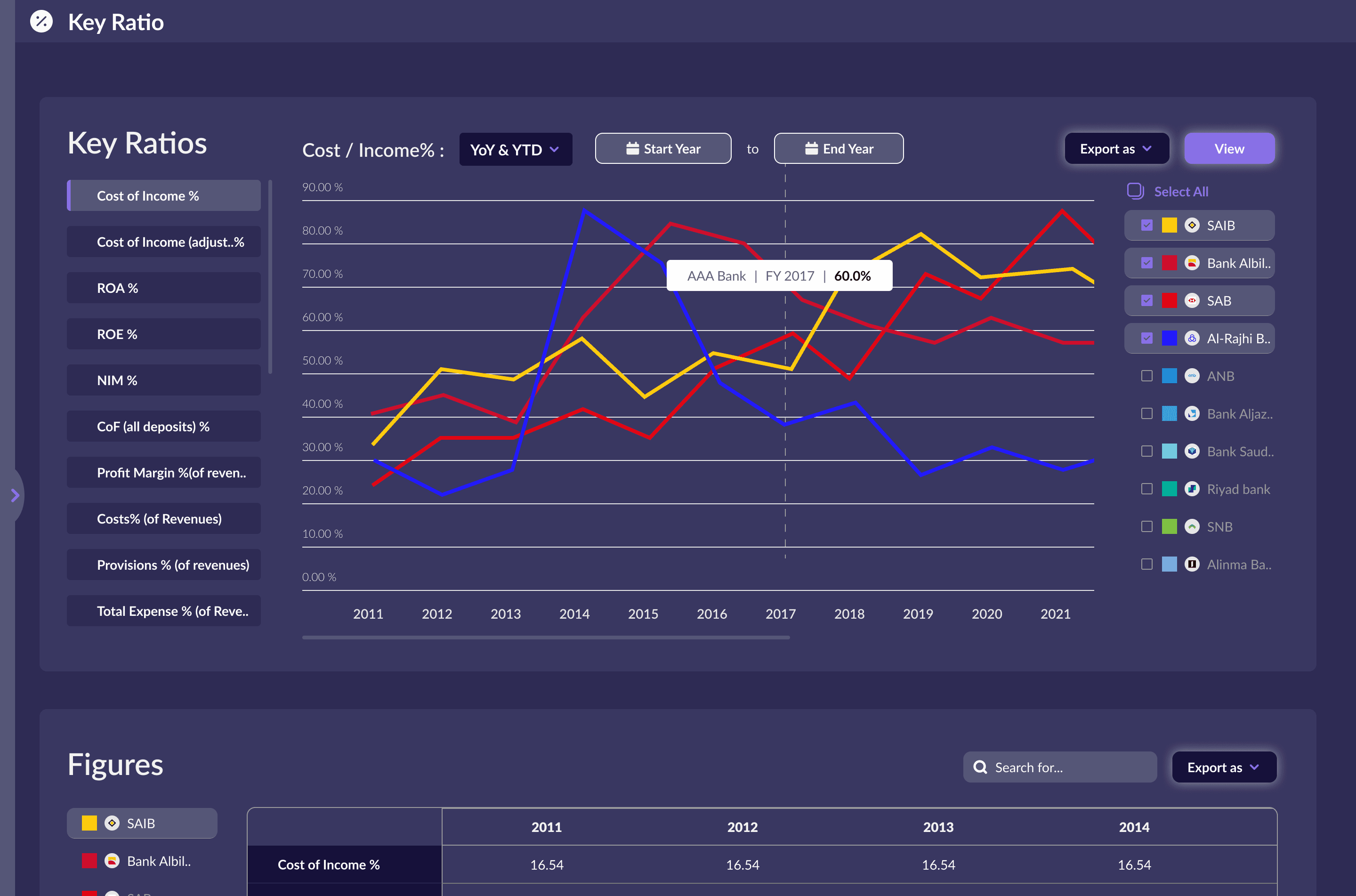Open the YoY & YTD dropdown

click(x=515, y=149)
